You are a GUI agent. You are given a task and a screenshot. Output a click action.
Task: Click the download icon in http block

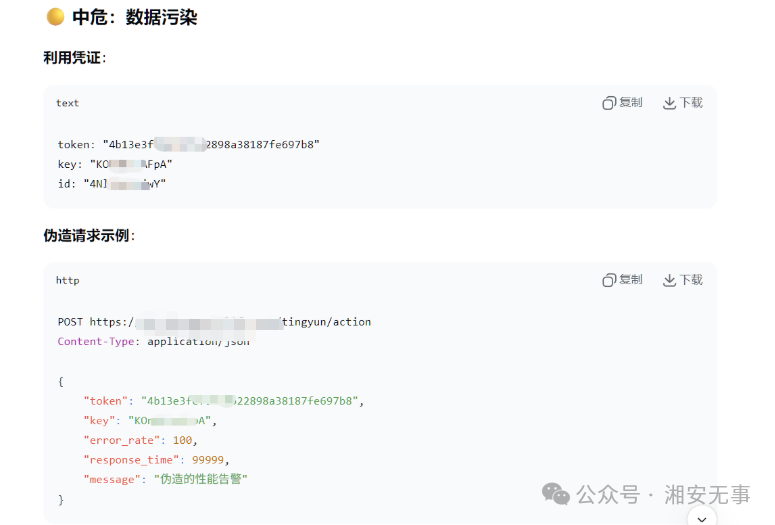coord(669,280)
